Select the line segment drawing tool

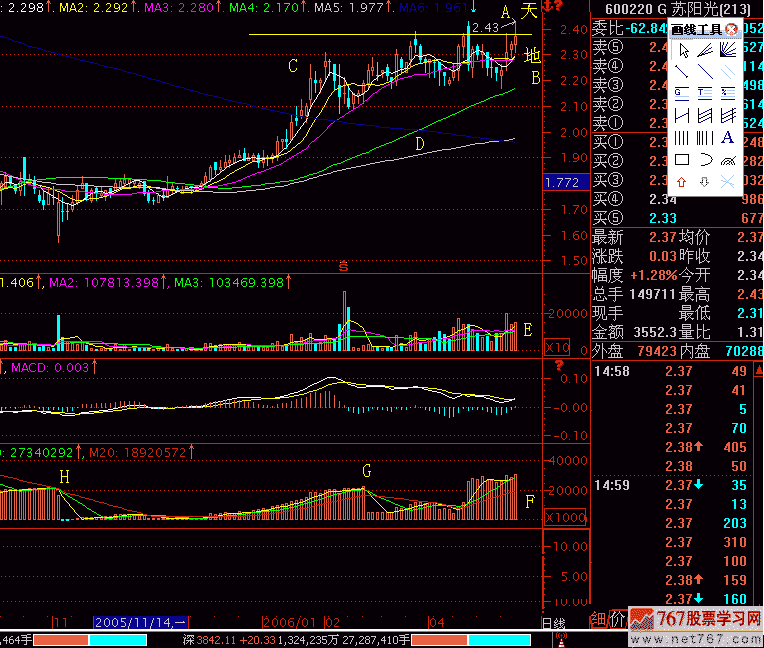(682, 72)
